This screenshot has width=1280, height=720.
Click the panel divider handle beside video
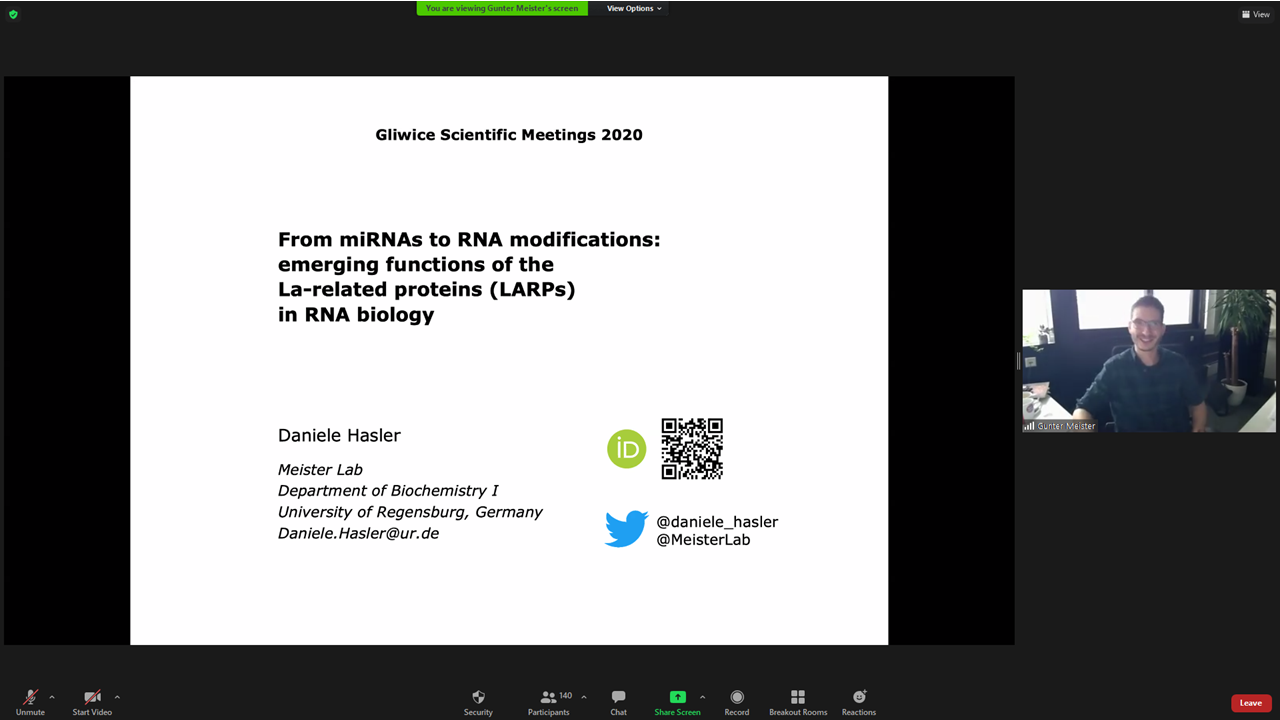pos(1018,361)
